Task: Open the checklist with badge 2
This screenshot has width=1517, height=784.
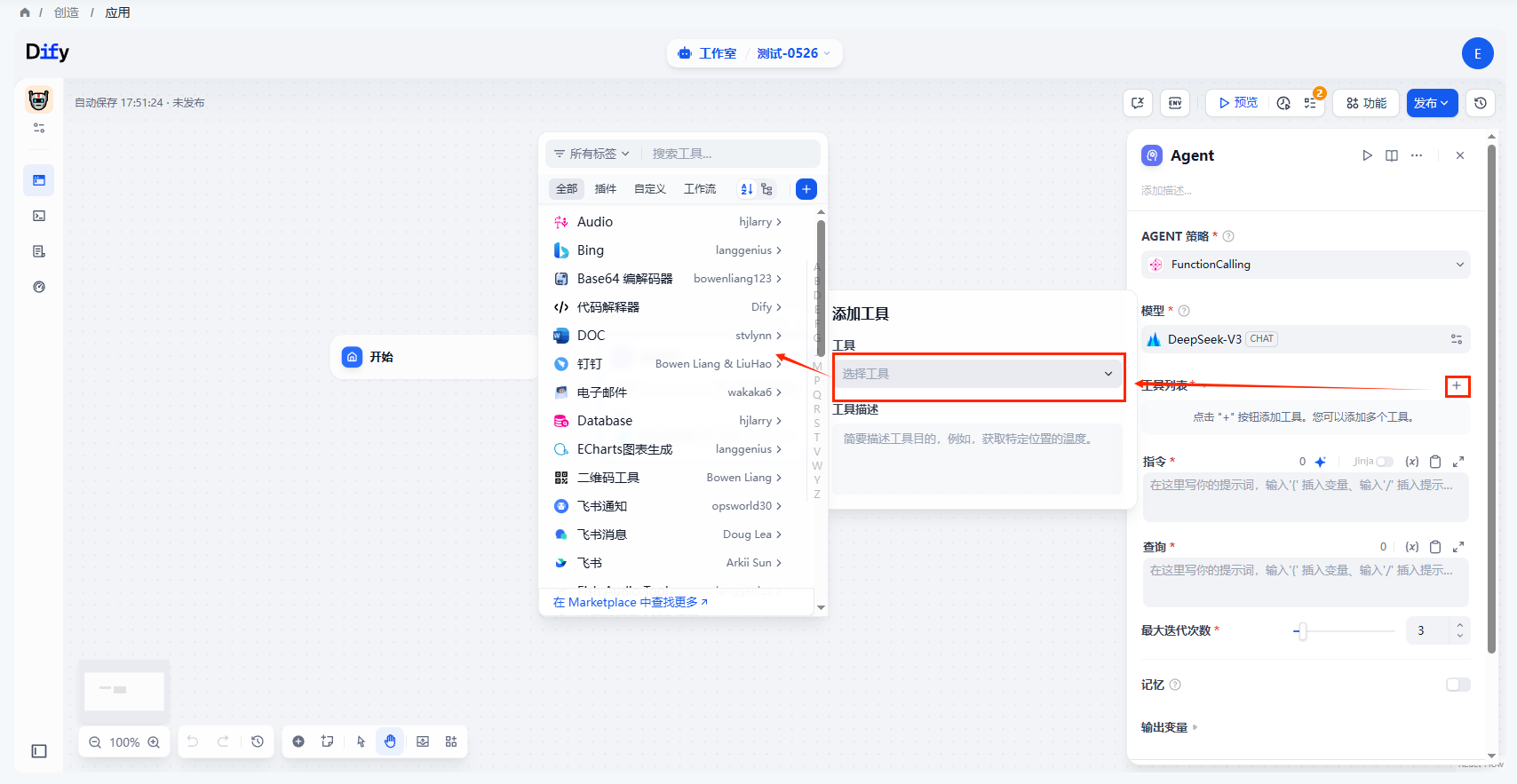Action: point(1311,103)
